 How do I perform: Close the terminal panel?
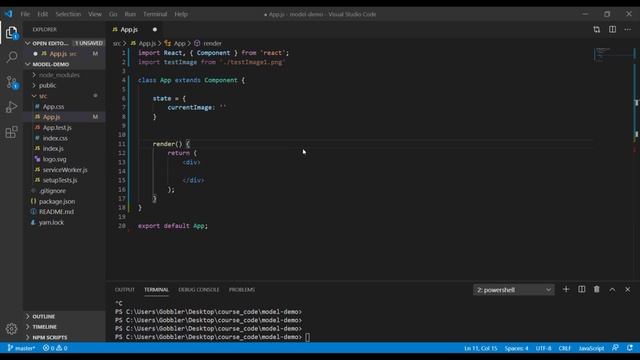[628, 289]
